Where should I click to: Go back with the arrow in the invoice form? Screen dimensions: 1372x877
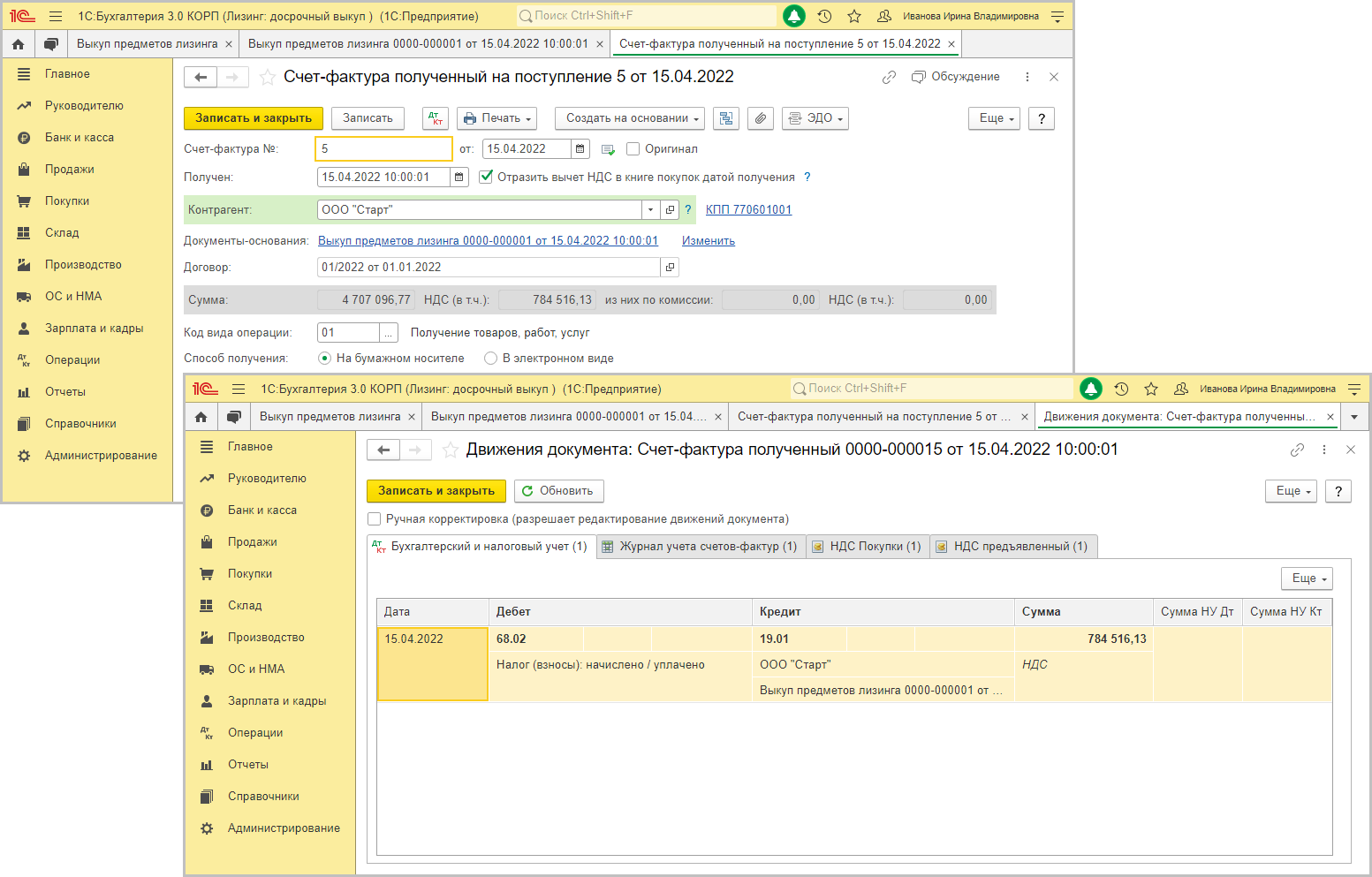(201, 78)
